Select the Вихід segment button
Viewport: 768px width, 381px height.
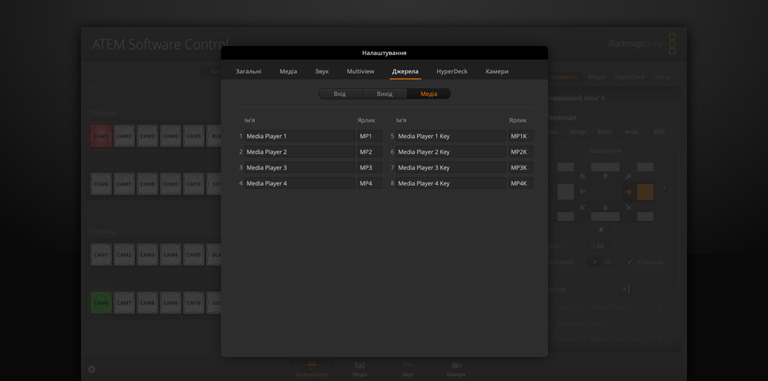pos(384,94)
